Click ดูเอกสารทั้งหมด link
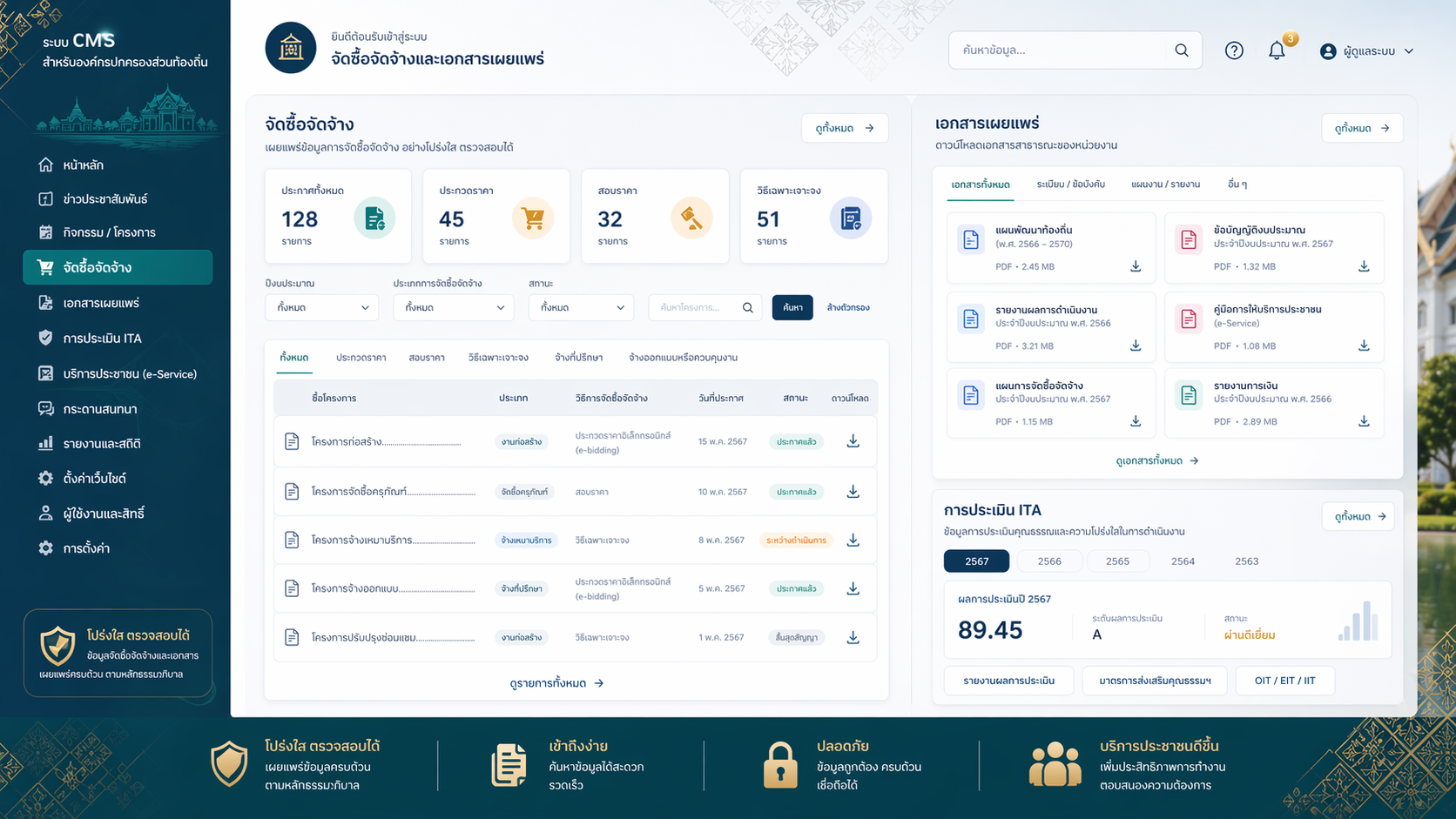The width and height of the screenshot is (1456, 819). 1156,460
